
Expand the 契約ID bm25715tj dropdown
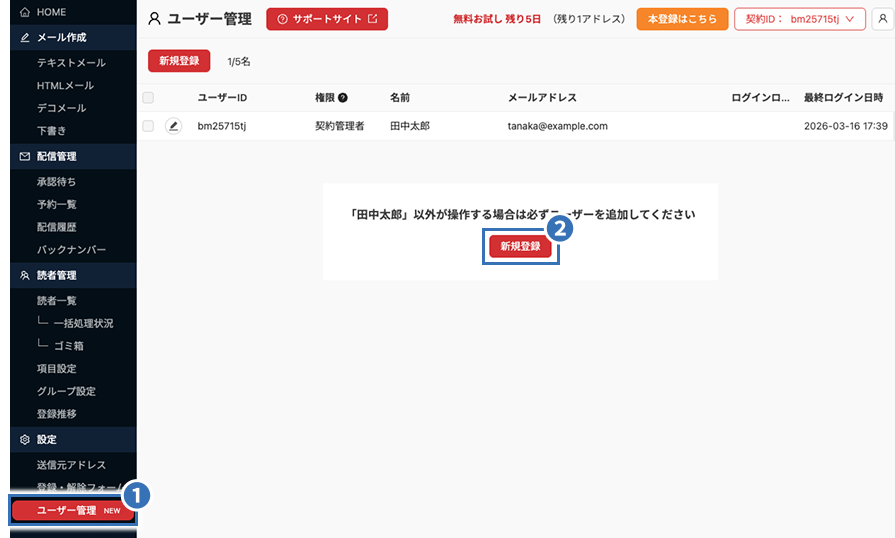800,19
